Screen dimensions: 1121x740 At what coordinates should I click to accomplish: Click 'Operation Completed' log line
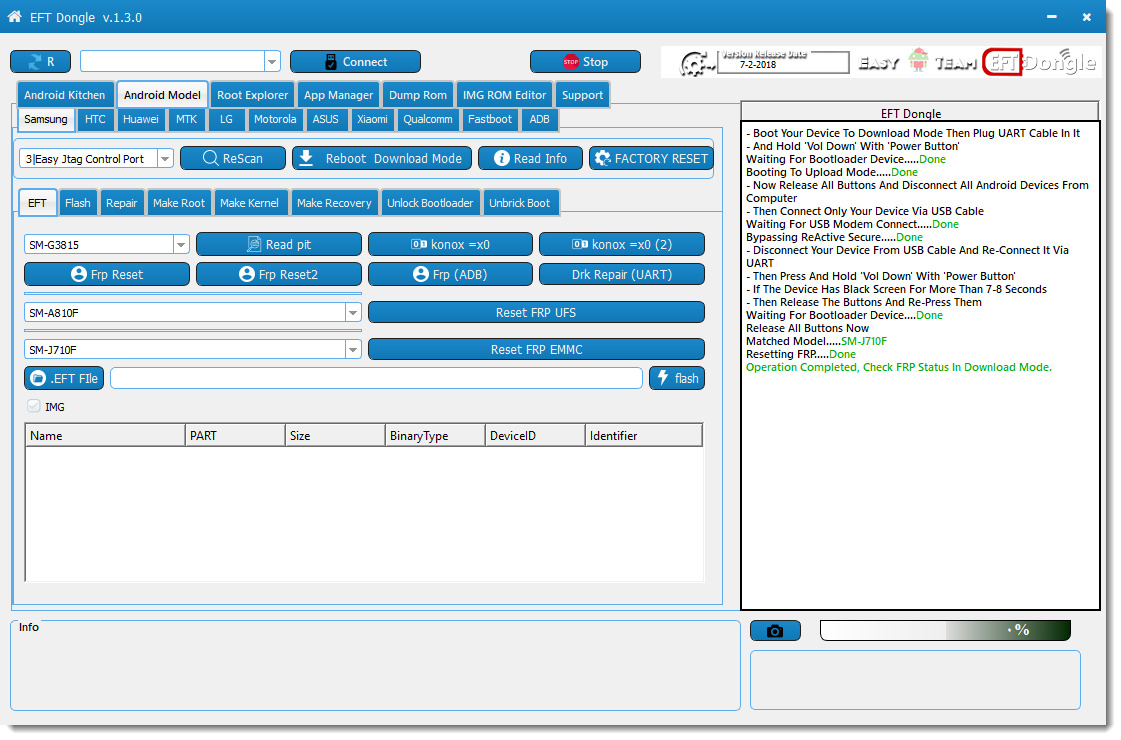tap(899, 367)
